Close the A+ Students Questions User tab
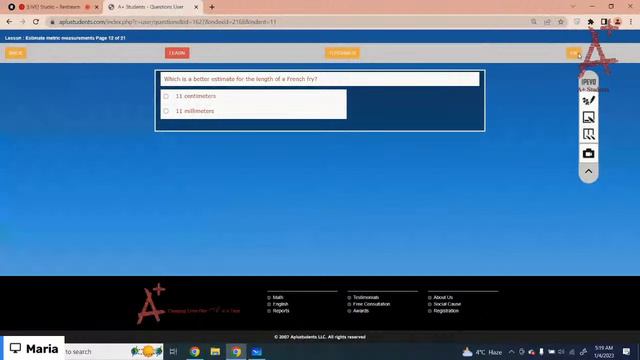640x360 pixels. (196, 7)
